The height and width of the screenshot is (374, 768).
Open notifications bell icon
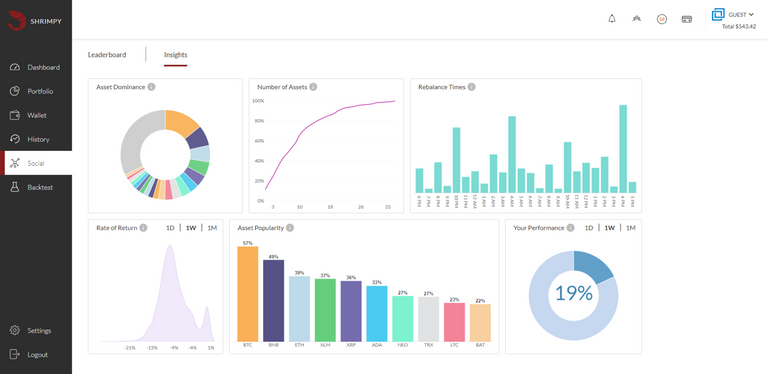(x=612, y=19)
